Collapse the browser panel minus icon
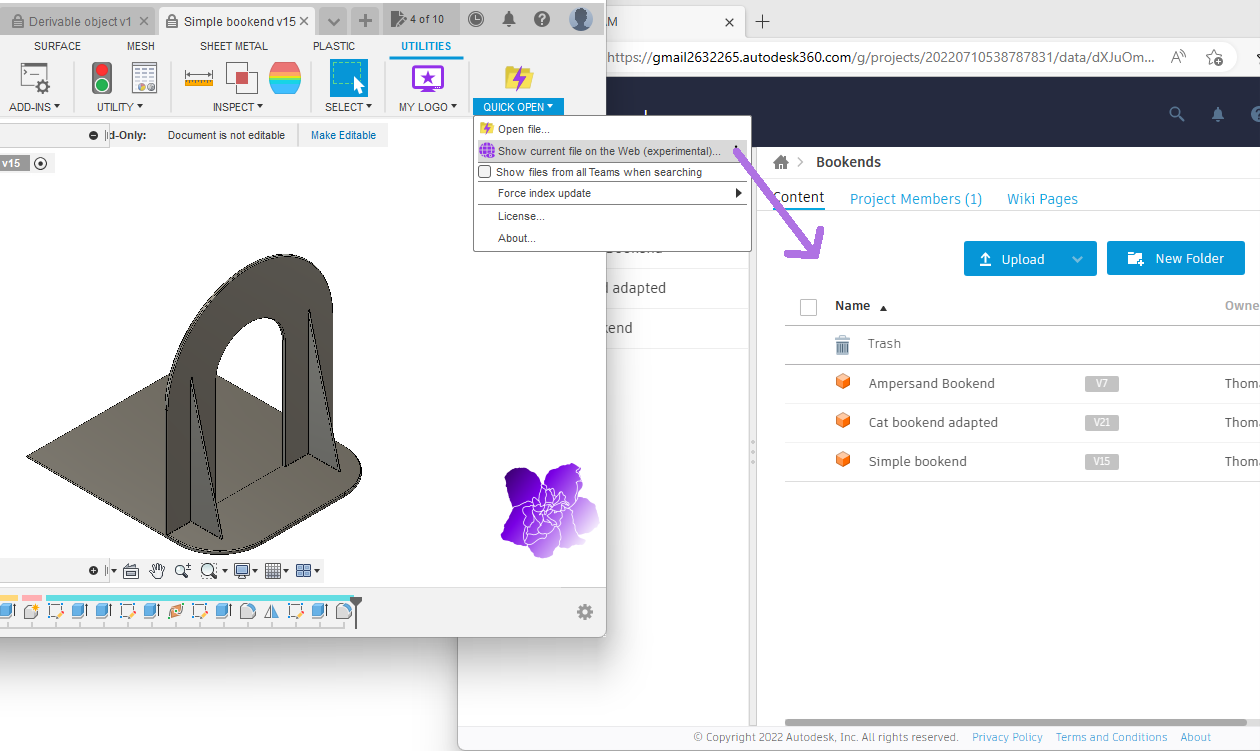 coord(93,135)
